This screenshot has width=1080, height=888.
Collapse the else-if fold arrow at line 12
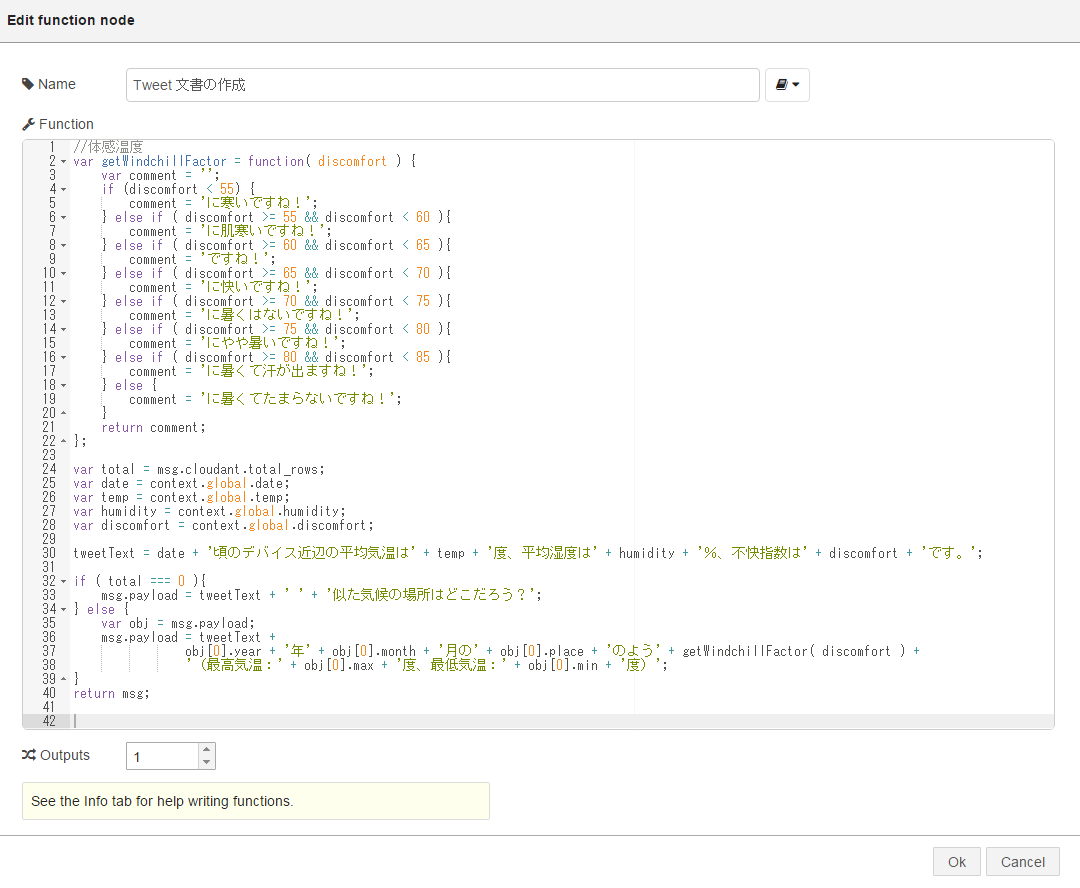(x=63, y=301)
